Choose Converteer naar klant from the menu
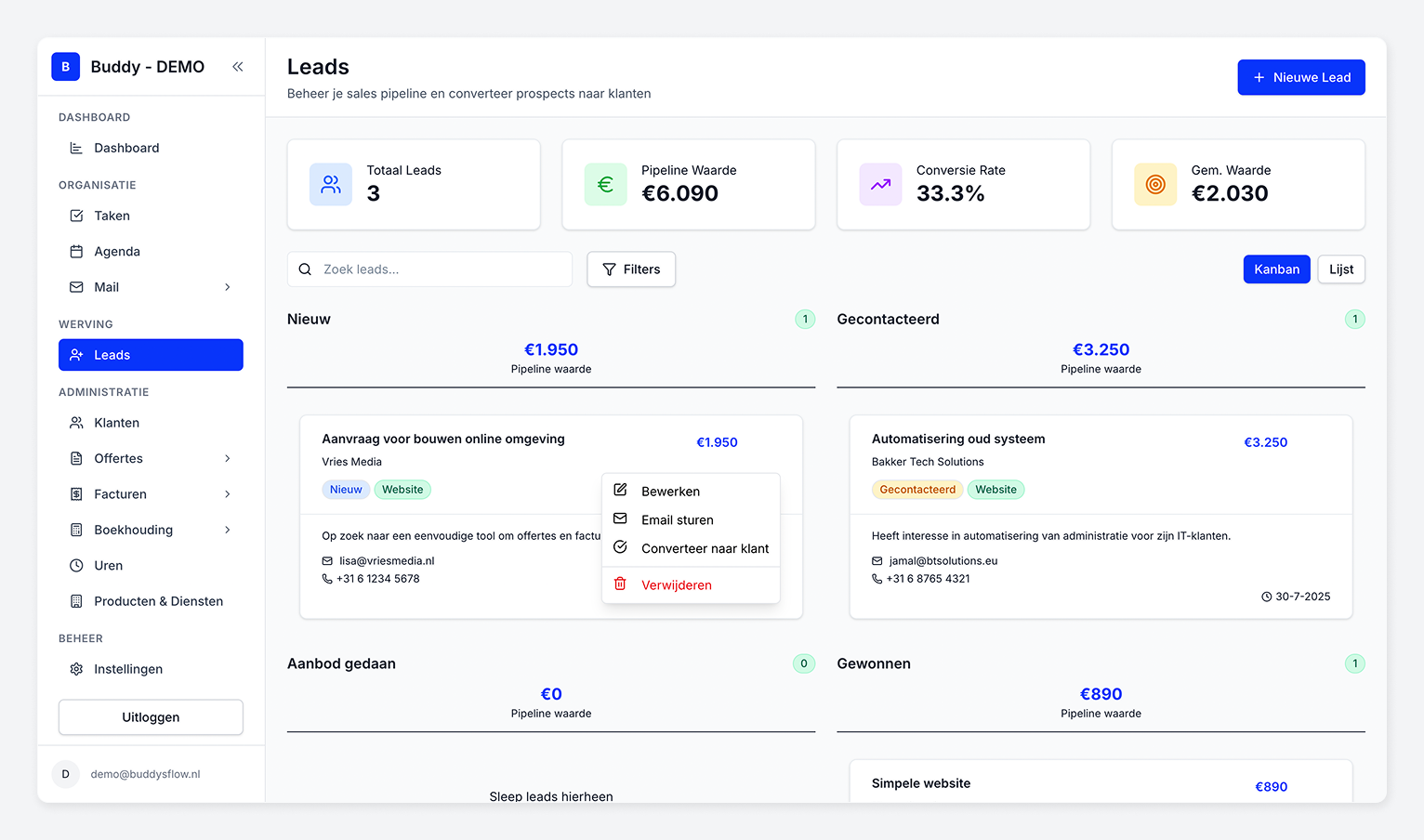The image size is (1424, 840). (705, 548)
